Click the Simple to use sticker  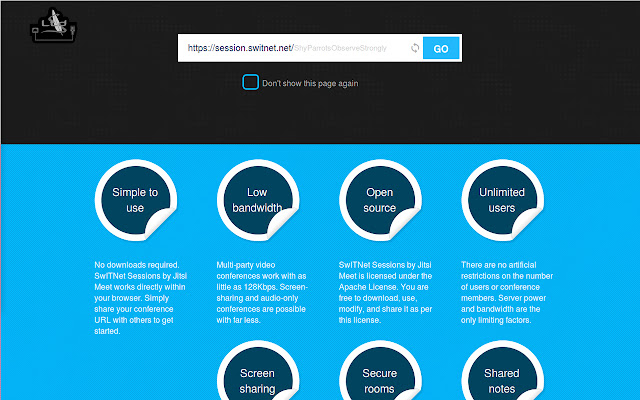tap(136, 200)
